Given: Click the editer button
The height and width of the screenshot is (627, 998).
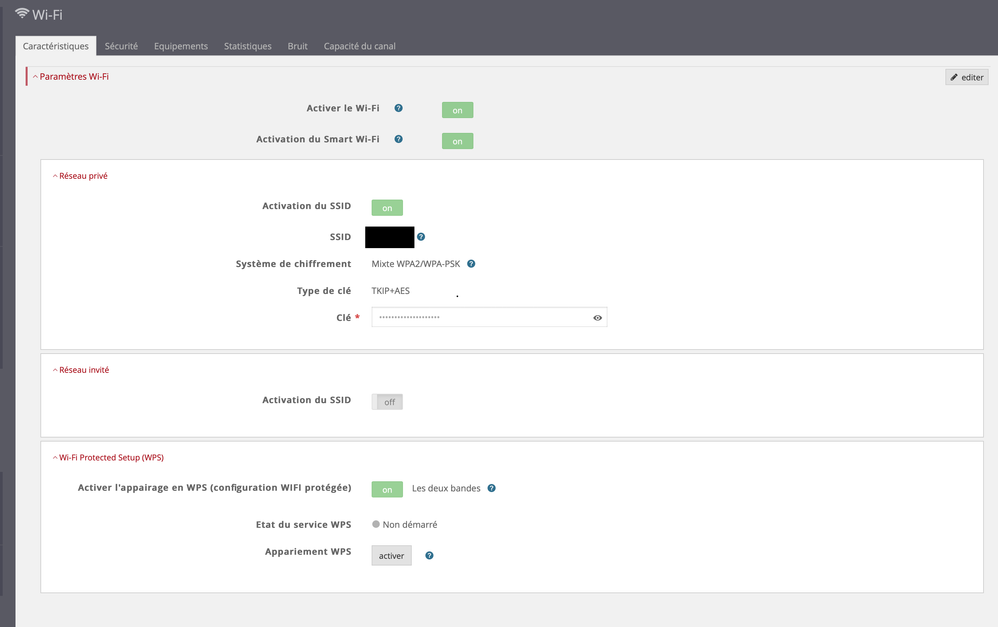Looking at the screenshot, I should coord(966,77).
